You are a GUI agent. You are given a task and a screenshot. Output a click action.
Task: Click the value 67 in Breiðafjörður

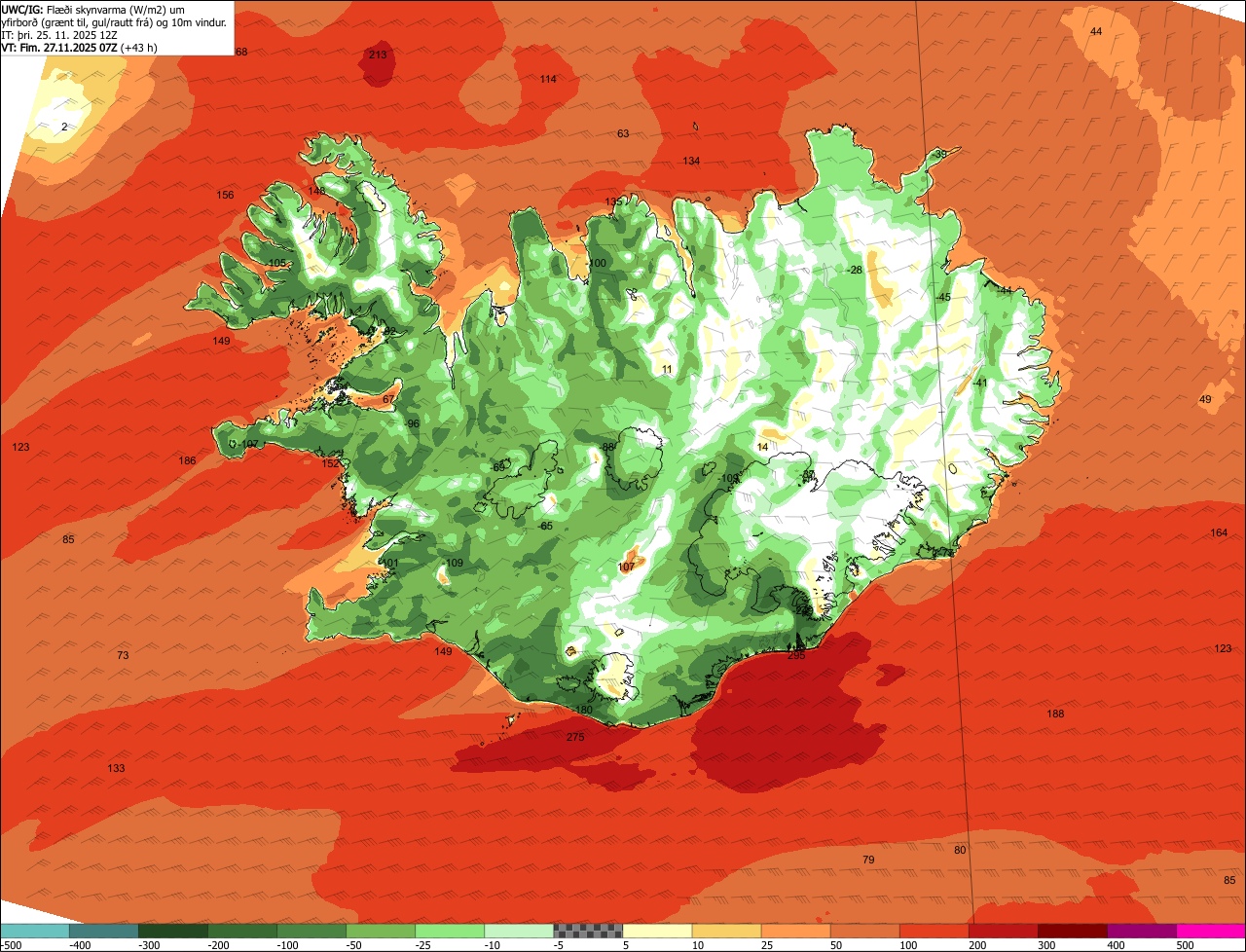388,399
